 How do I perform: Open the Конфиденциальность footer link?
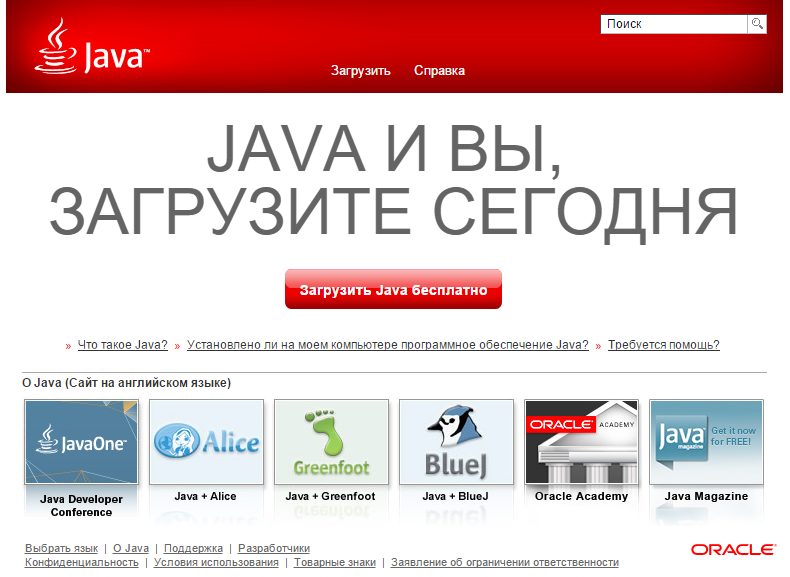pos(81,563)
